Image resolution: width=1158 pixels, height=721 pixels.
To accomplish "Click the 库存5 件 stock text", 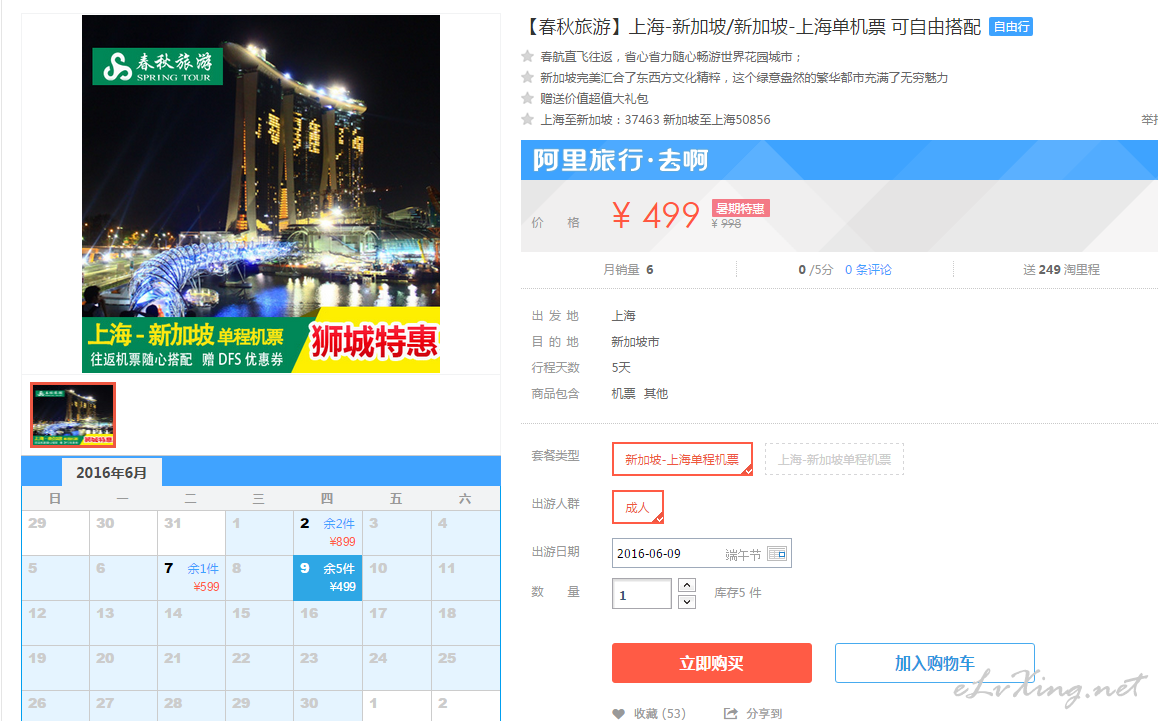I will [x=738, y=592].
